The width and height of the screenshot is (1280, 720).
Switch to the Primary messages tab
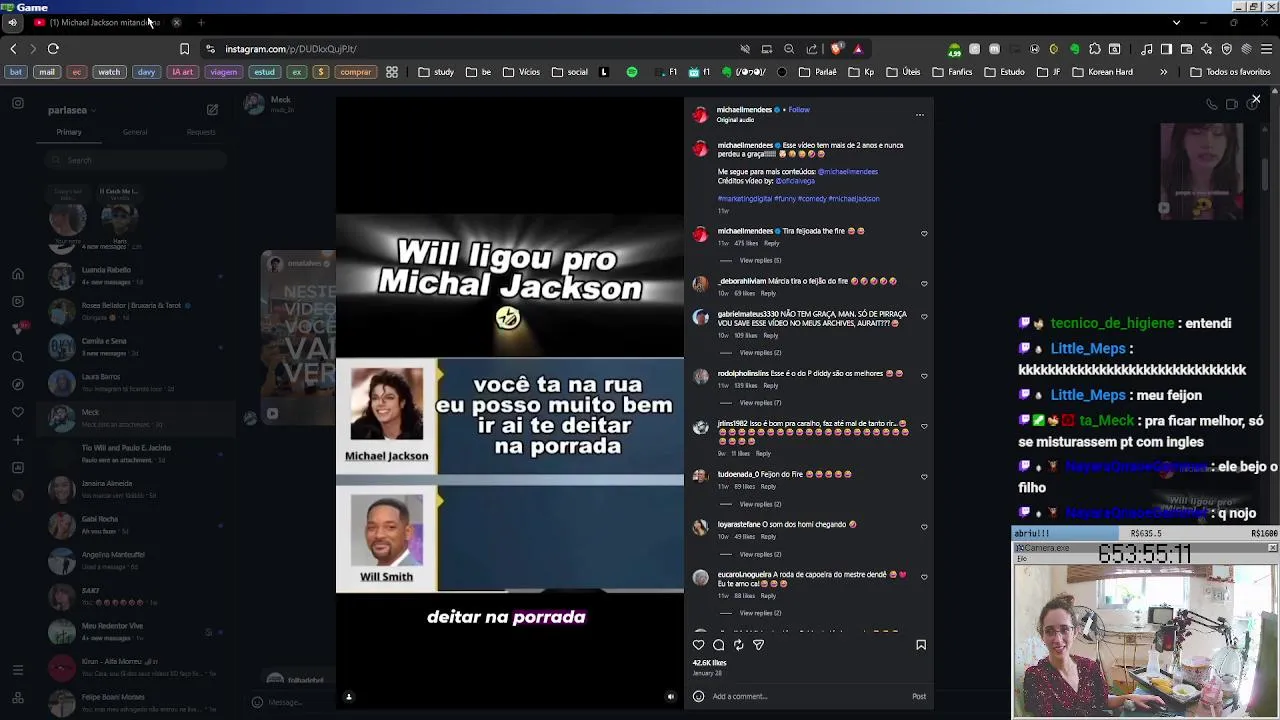(x=69, y=132)
